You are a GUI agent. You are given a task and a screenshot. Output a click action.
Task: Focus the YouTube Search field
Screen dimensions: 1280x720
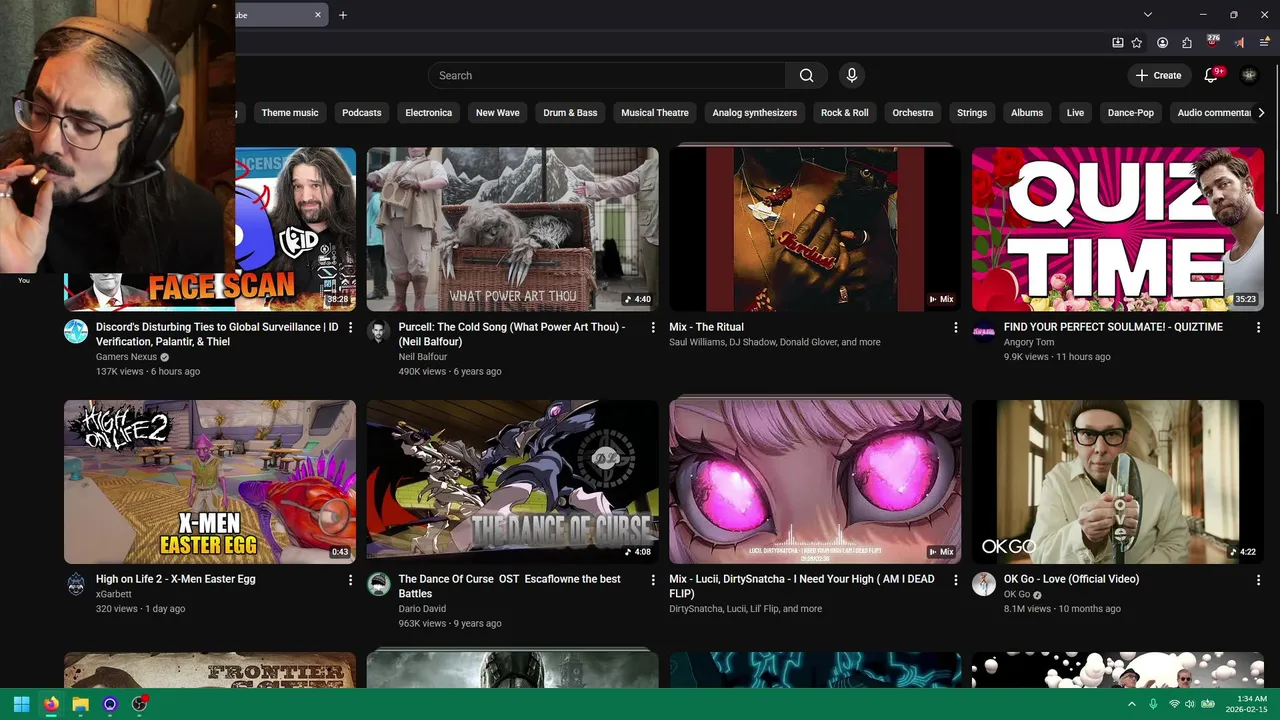point(607,75)
